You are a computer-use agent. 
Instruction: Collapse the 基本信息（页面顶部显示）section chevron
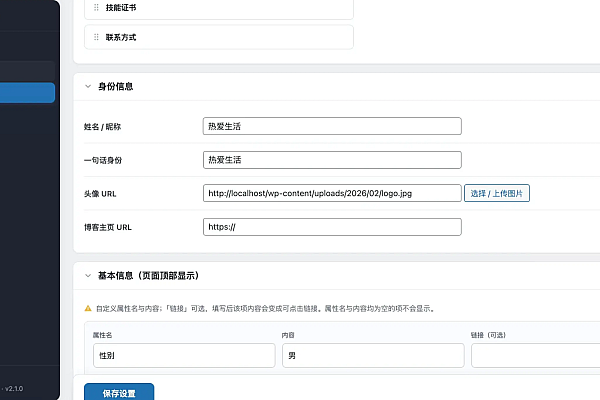tap(88, 276)
